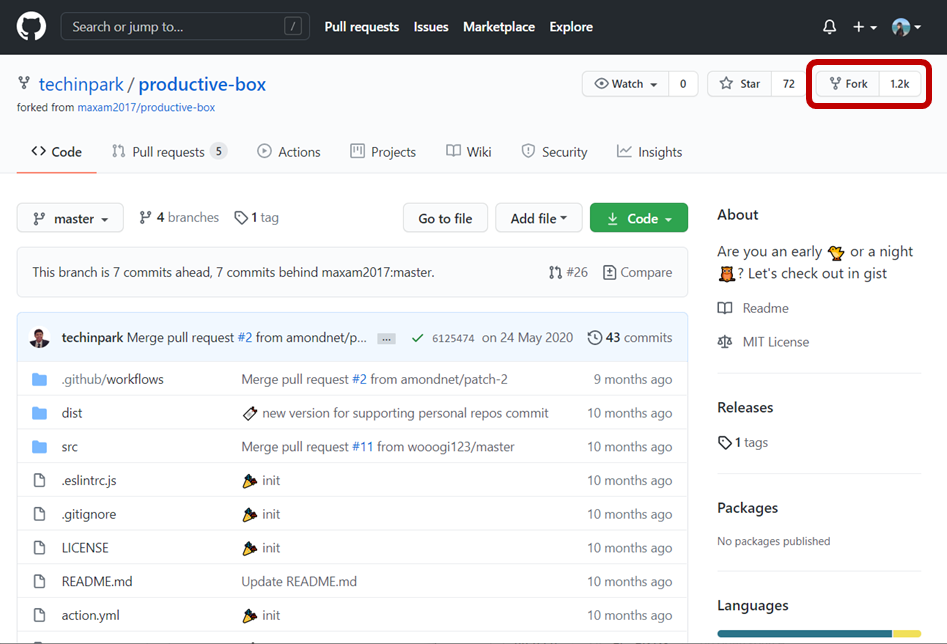Expand the Add file dropdown
This screenshot has width=947, height=644.
[538, 218]
